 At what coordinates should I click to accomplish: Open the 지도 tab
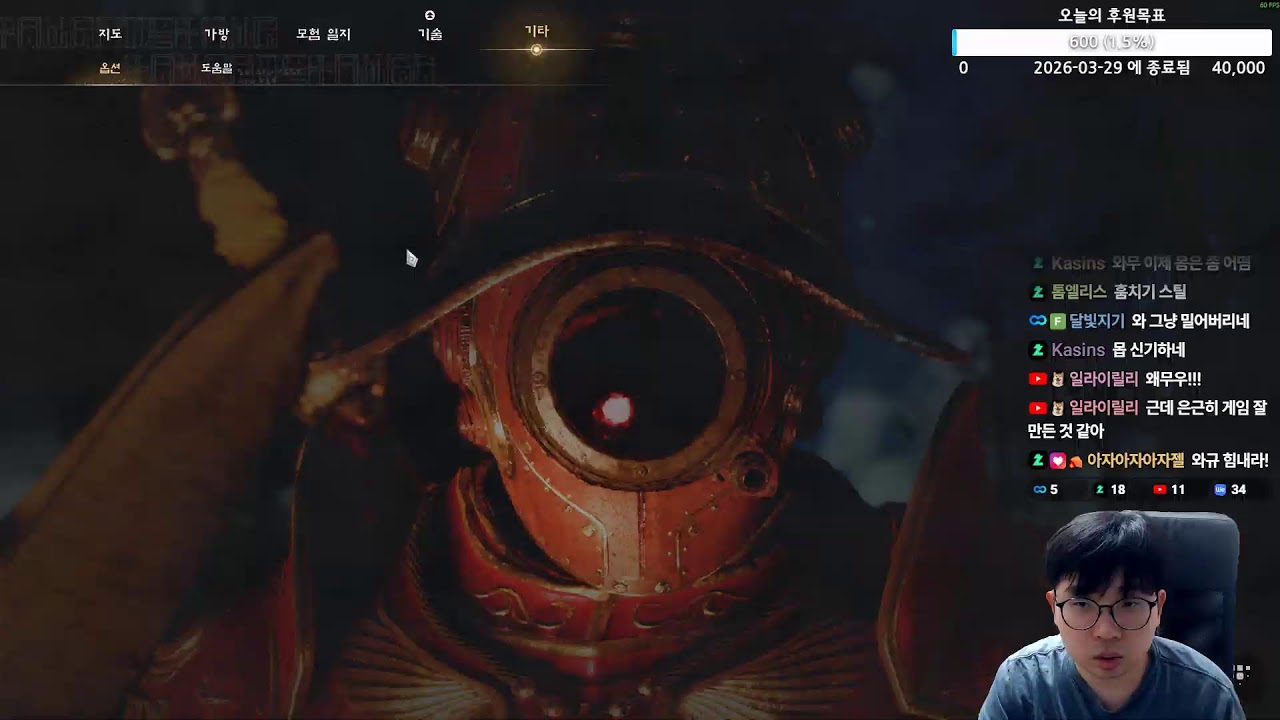pos(110,34)
